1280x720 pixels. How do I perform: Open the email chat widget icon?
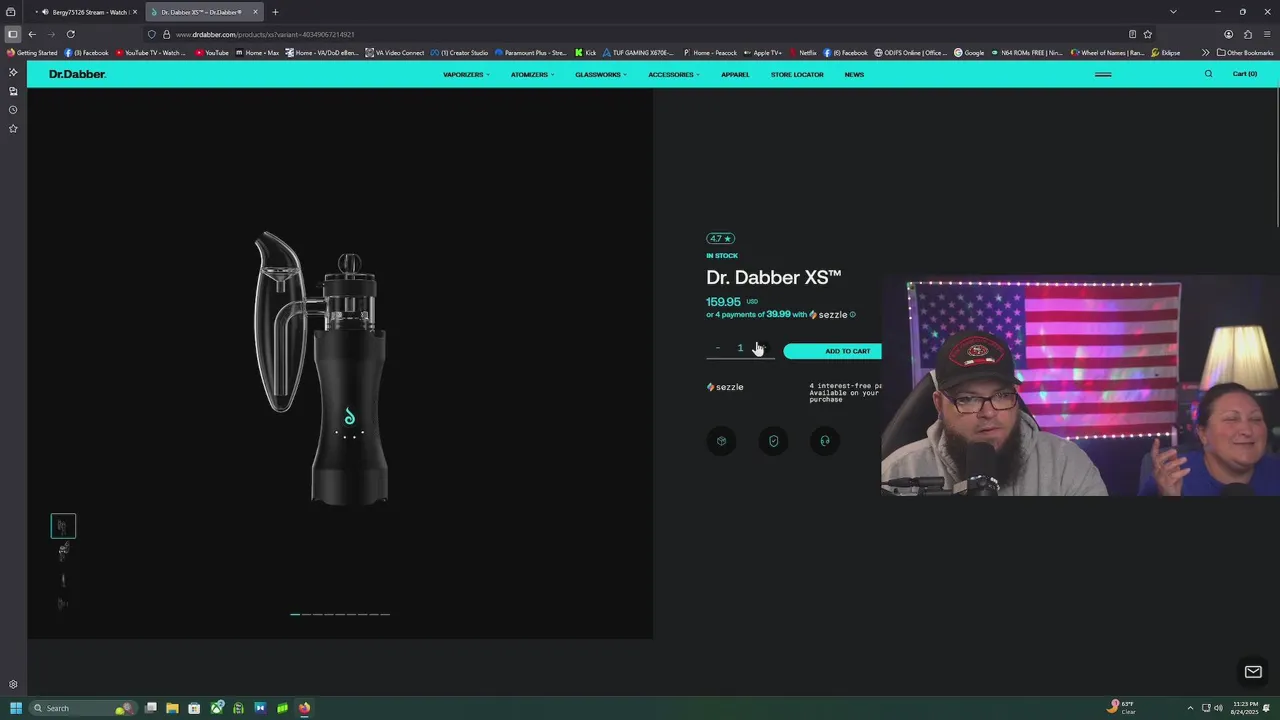[x=1253, y=672]
